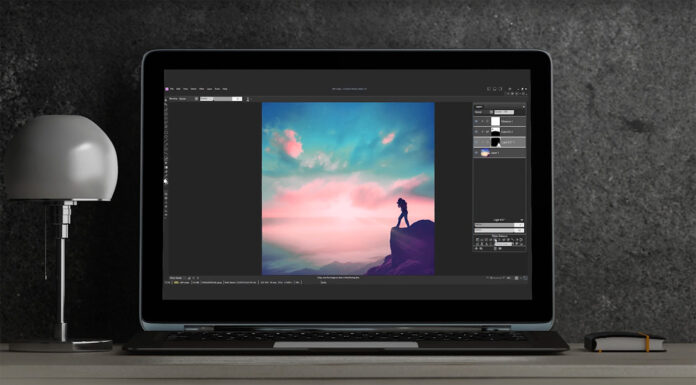The width and height of the screenshot is (696, 385).
Task: Toggle visibility eye of the highlighted layer
Action: 476,142
